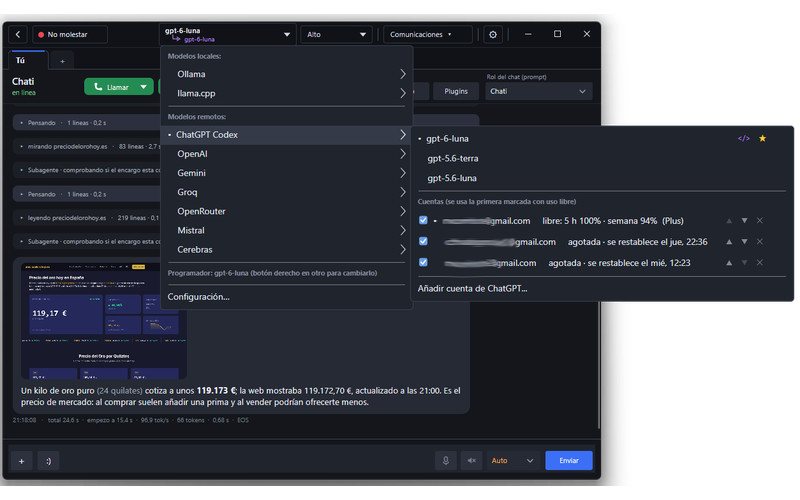
Task: Uncheck the account restored mié, 12:23
Action: tap(423, 262)
